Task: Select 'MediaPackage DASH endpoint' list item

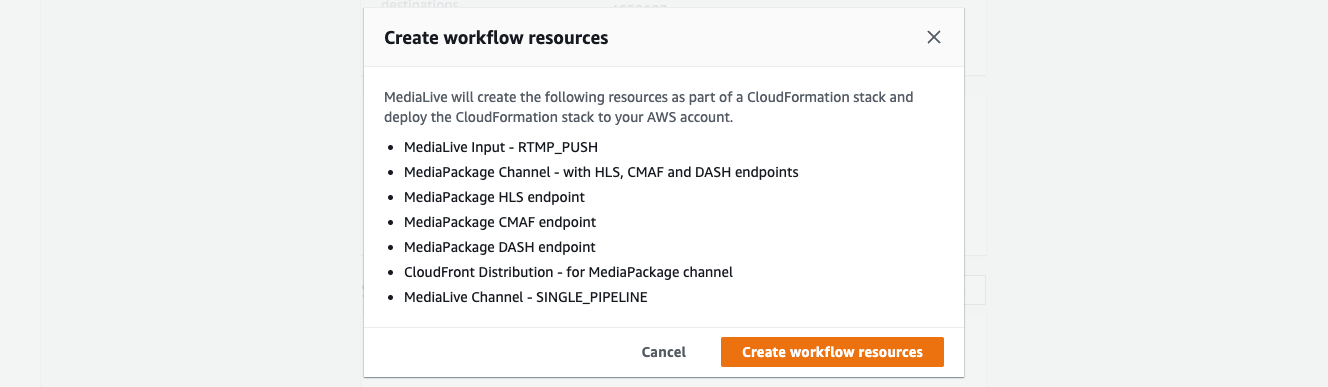Action: [x=500, y=247]
